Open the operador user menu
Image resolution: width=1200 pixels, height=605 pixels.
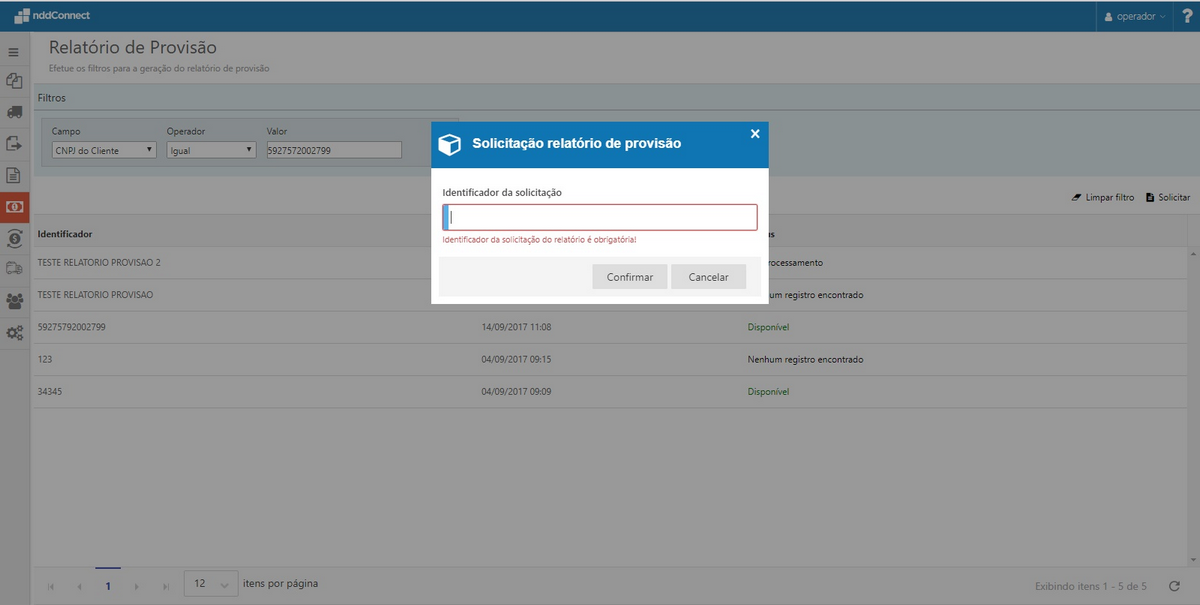[x=1135, y=16]
